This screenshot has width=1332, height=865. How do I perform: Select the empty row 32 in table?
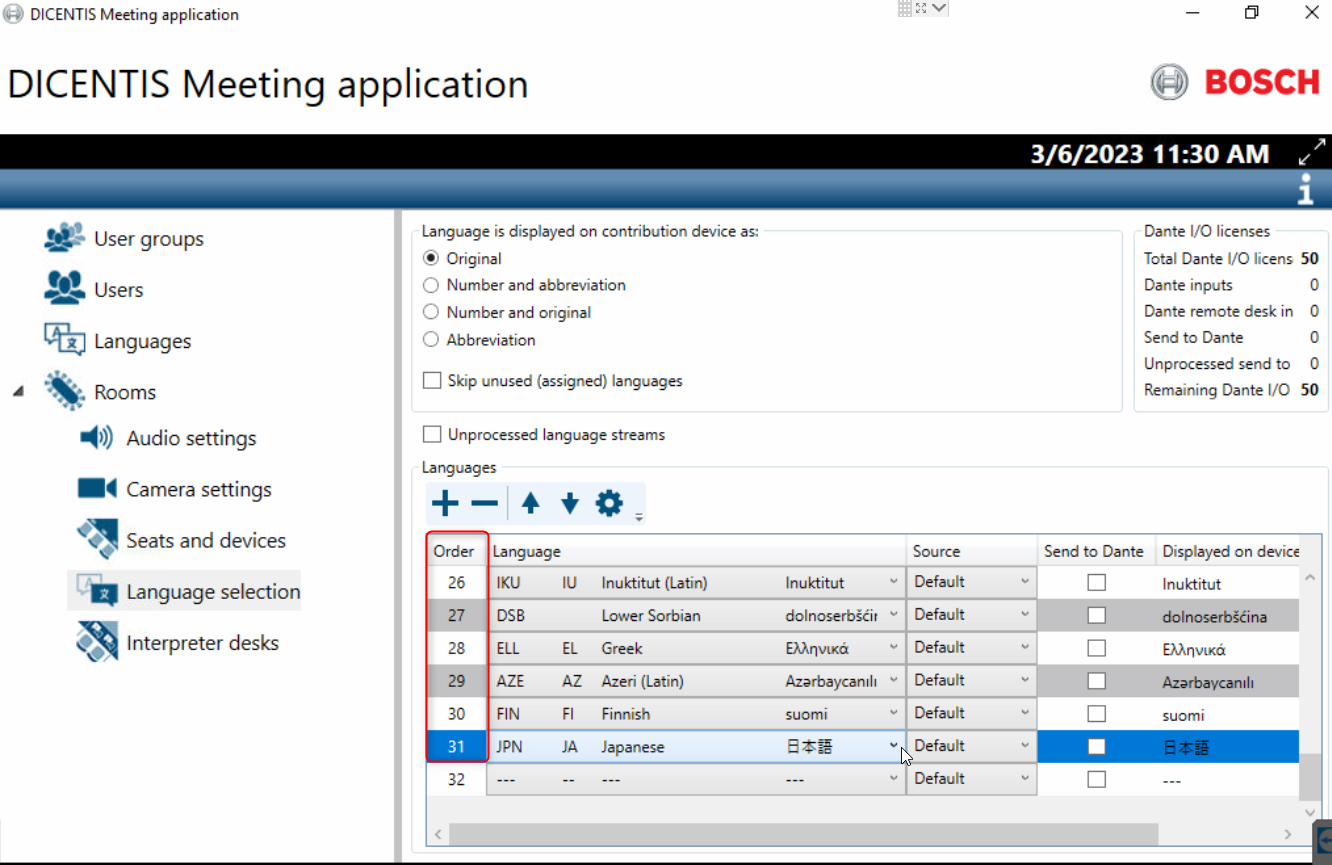click(457, 780)
